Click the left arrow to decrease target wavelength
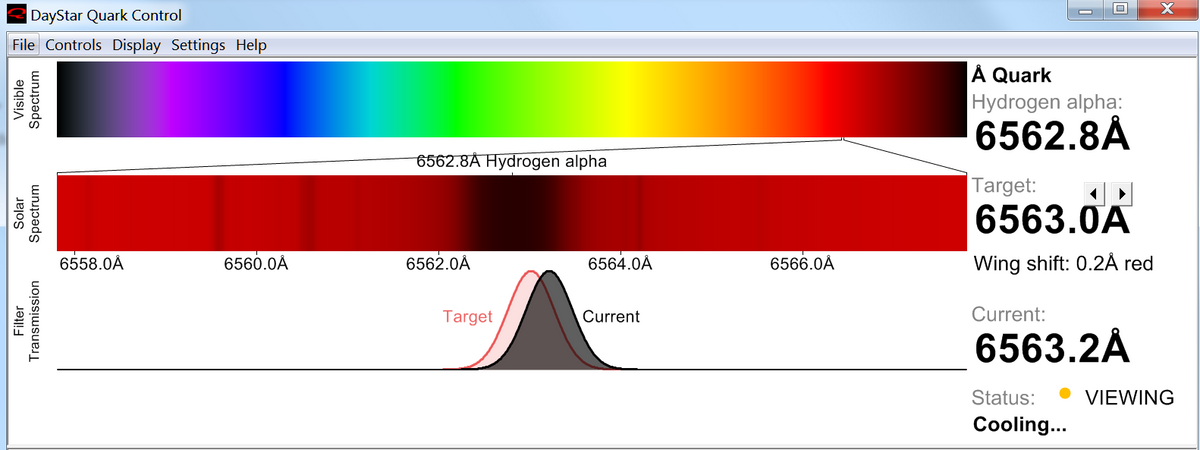 pos(1095,193)
